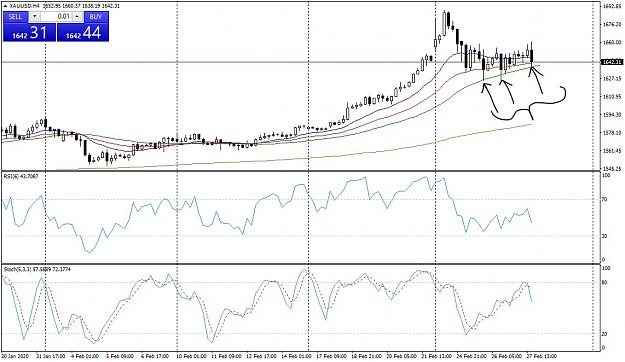Increase lot volume with the up arrow
The width and height of the screenshot is (625, 362).
[x=77, y=17]
